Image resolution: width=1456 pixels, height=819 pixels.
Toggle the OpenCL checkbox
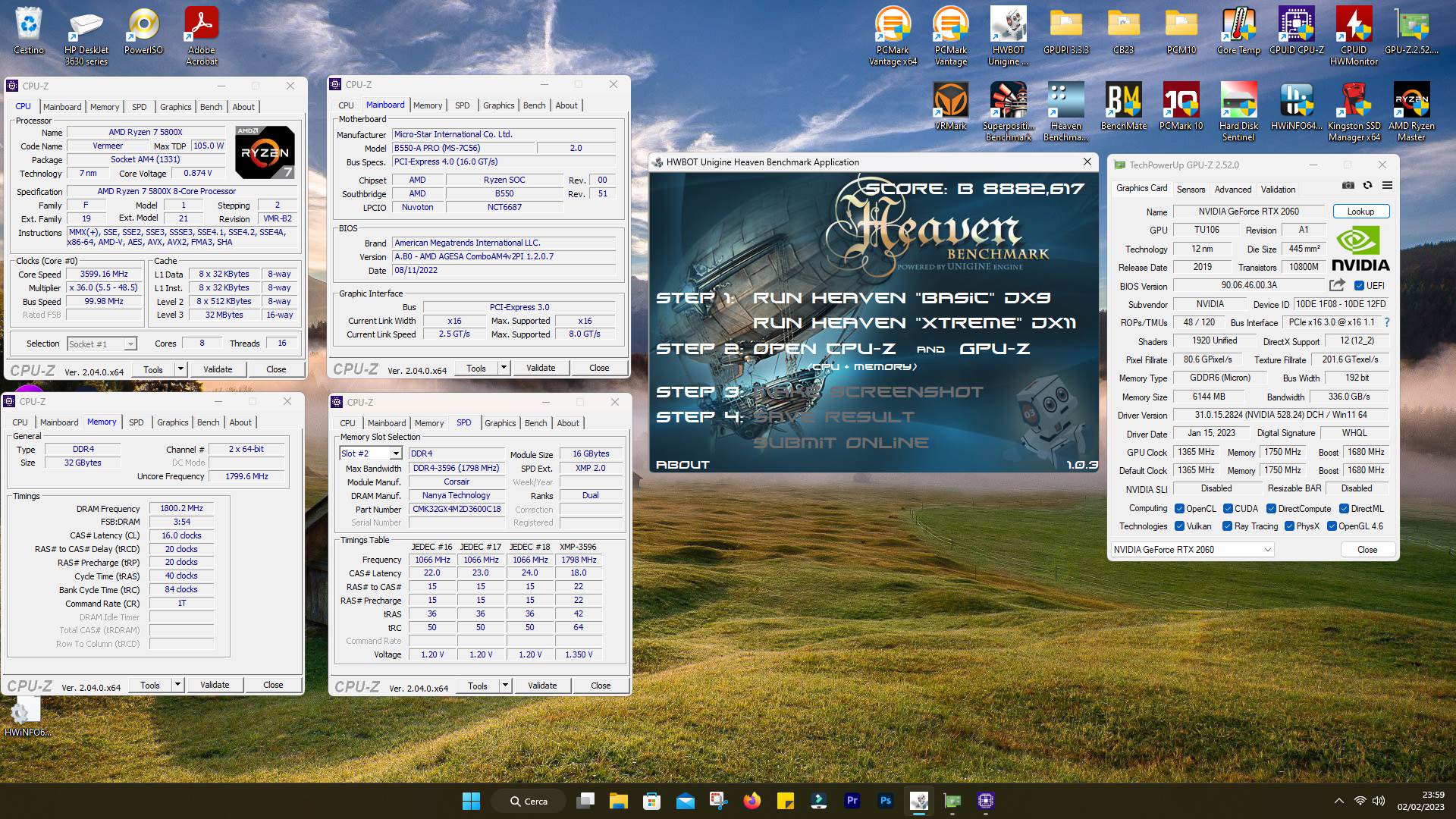[1179, 509]
